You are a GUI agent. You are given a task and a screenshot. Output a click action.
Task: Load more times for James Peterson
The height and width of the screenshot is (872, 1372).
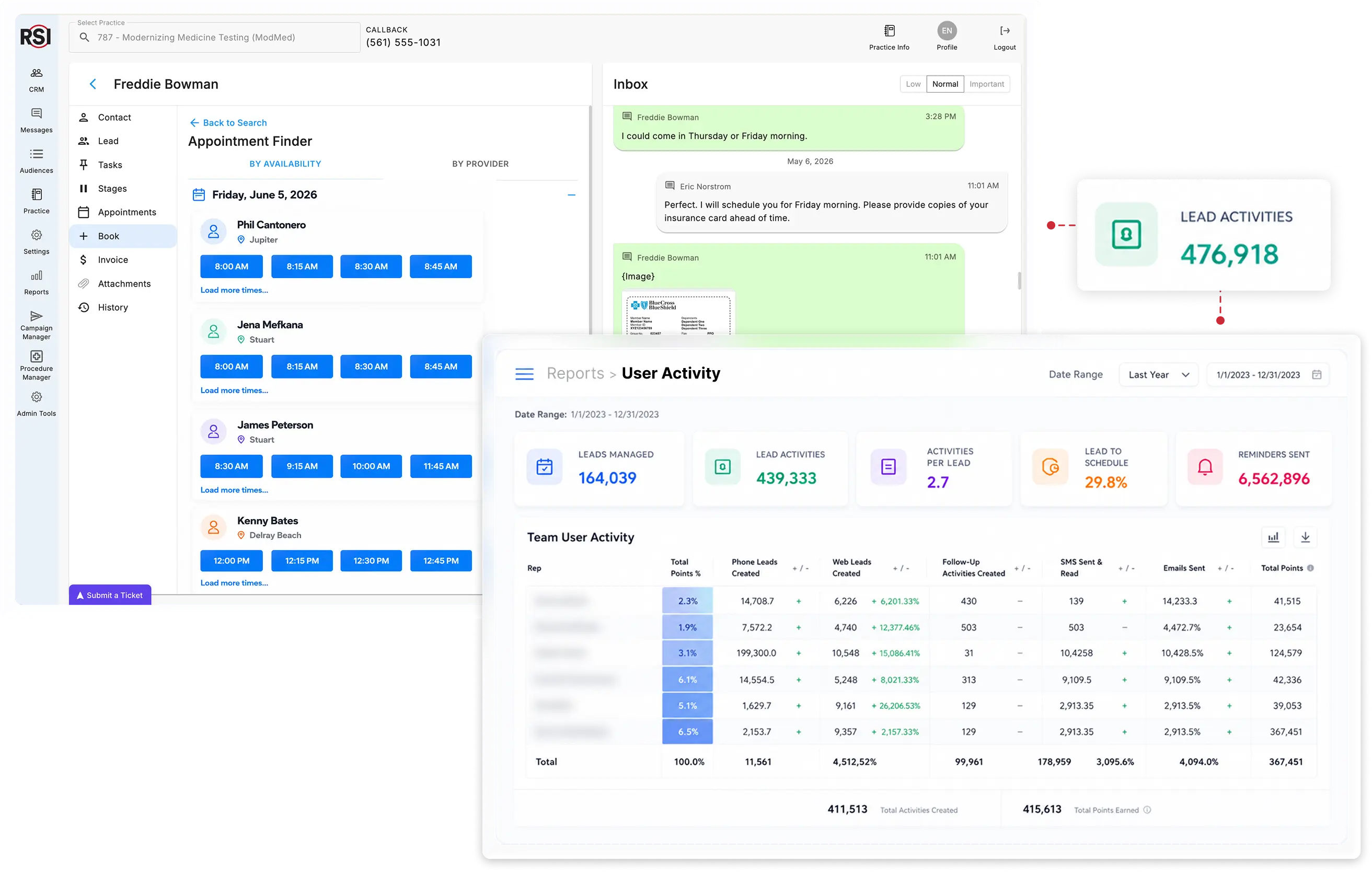[x=234, y=490]
